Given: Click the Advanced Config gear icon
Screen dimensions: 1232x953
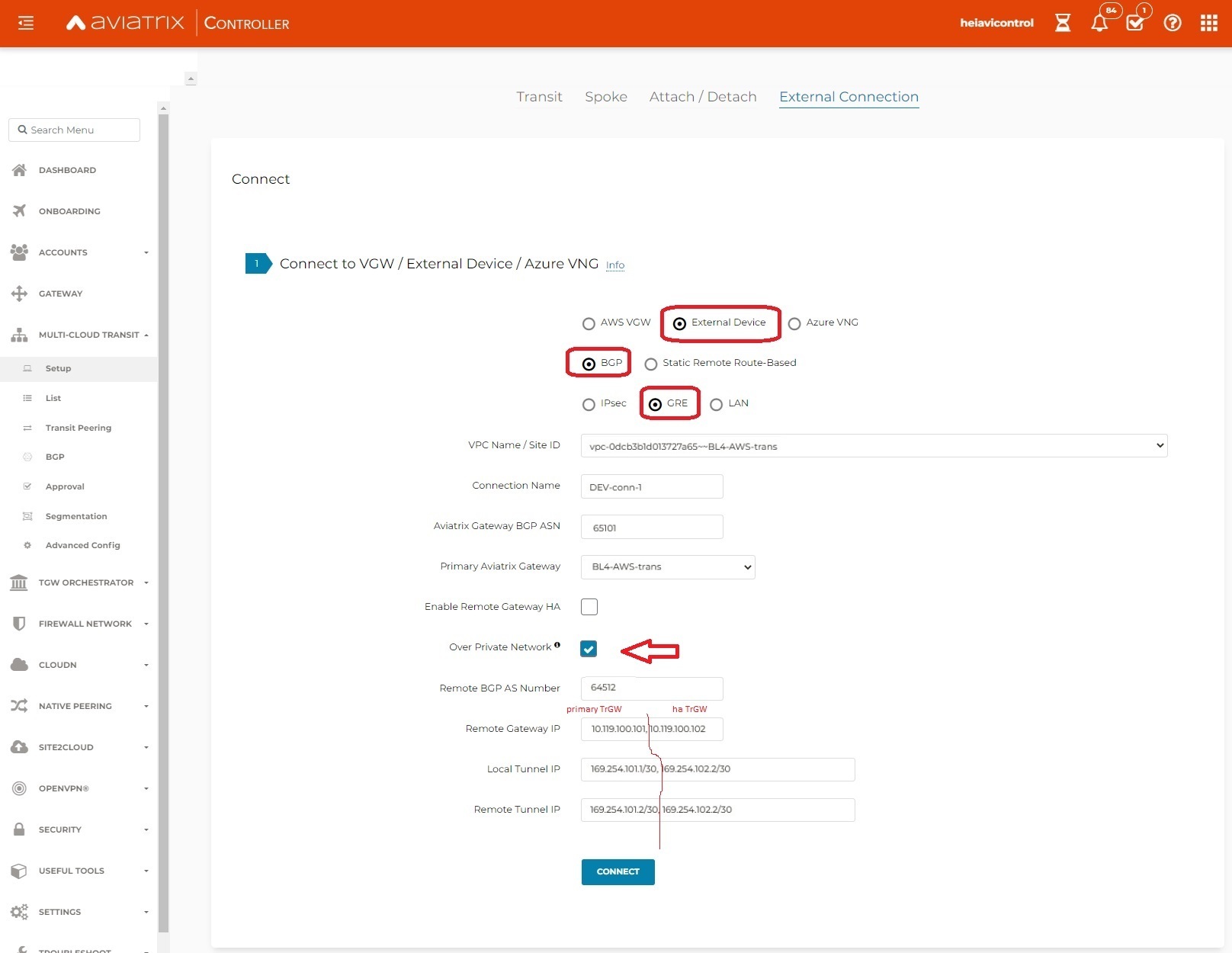Looking at the screenshot, I should pos(27,545).
